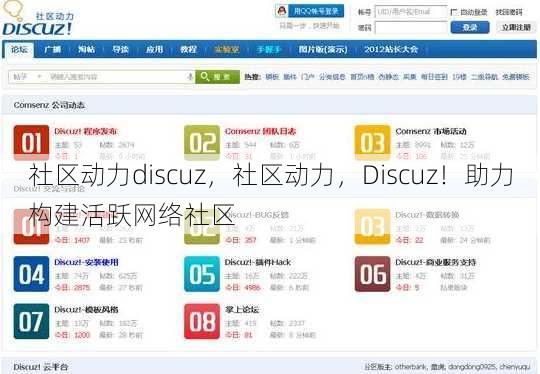Image resolution: width=540 pixels, height=374 pixels.
Task: Focus the 帐号 username input field
Action: (411, 12)
